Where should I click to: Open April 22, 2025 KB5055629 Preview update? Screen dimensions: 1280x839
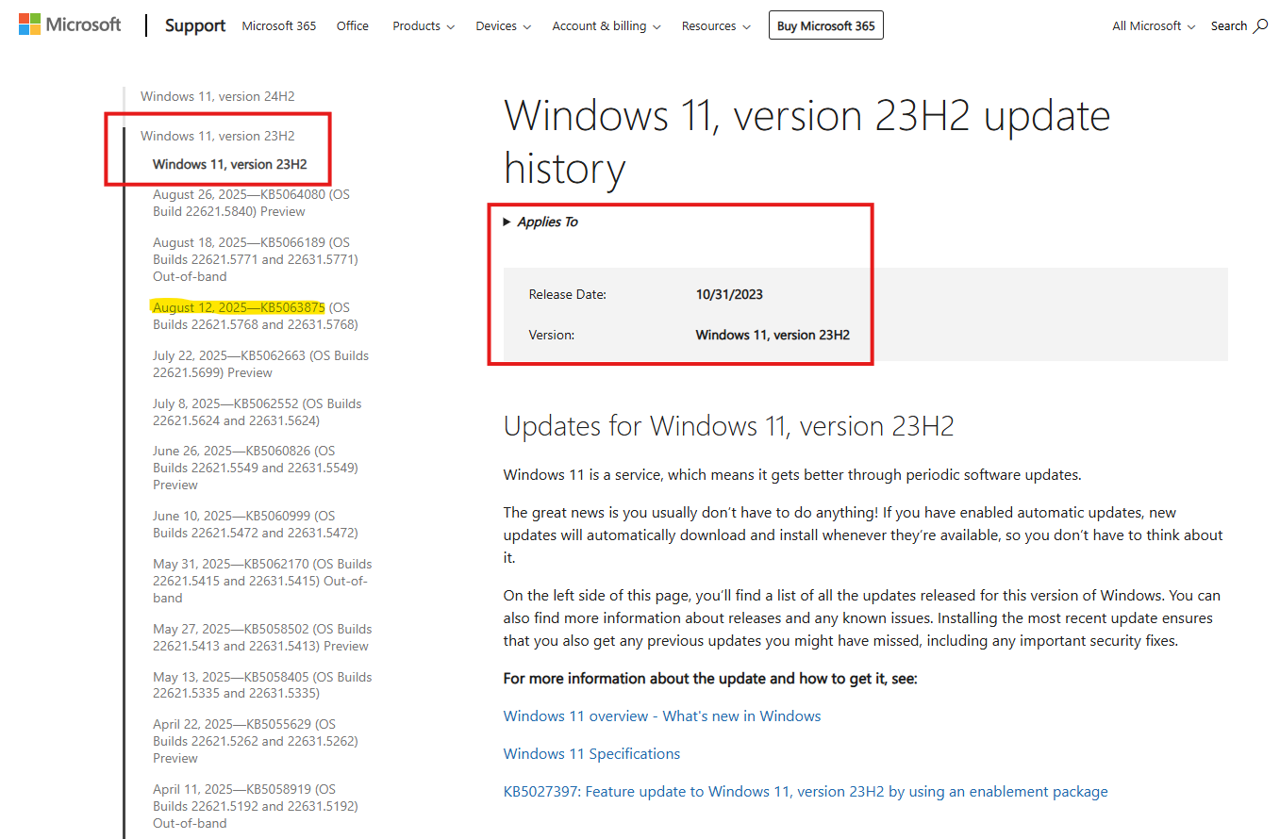click(x=257, y=741)
